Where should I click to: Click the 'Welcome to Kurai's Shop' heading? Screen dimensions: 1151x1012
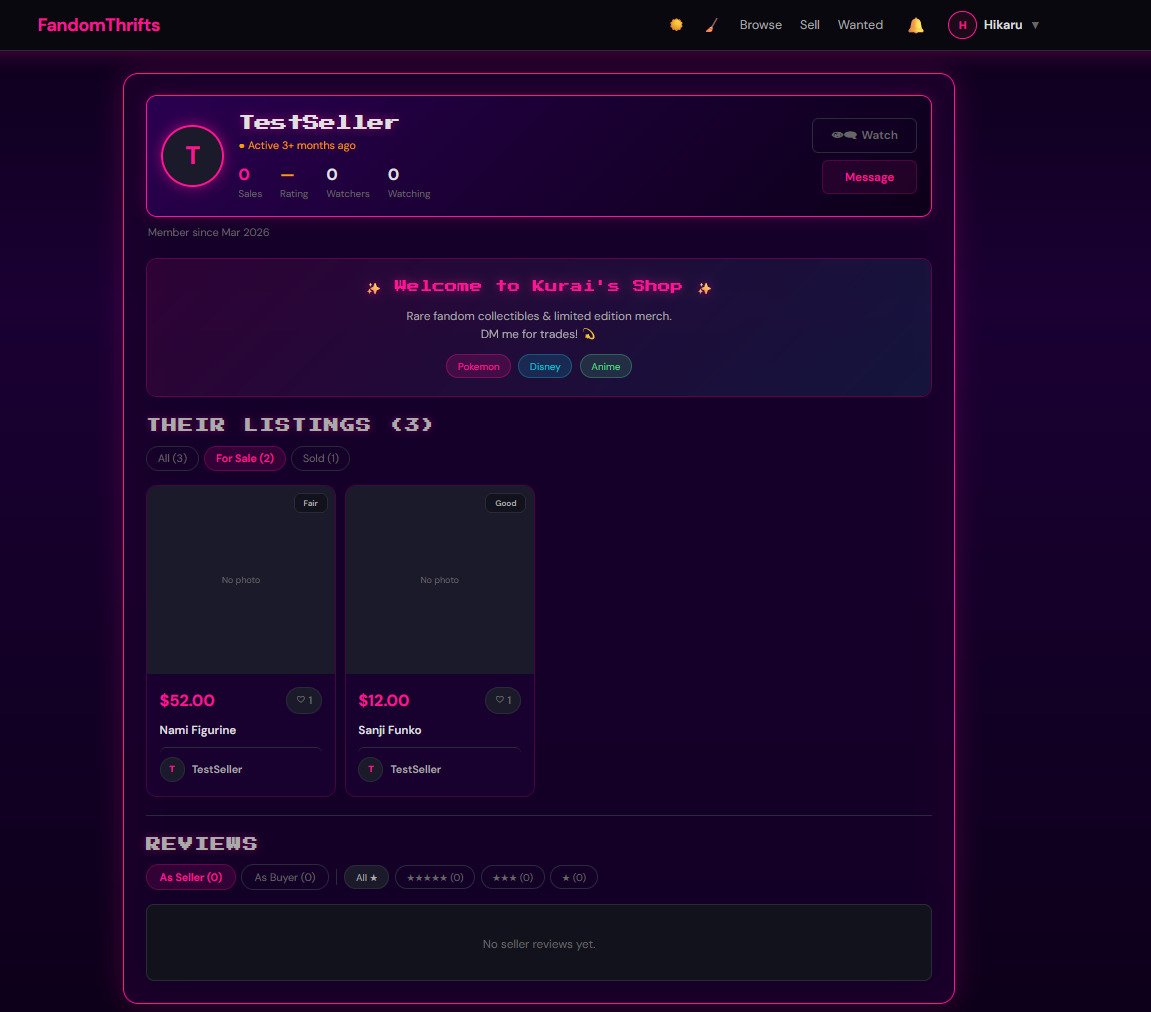(538, 286)
